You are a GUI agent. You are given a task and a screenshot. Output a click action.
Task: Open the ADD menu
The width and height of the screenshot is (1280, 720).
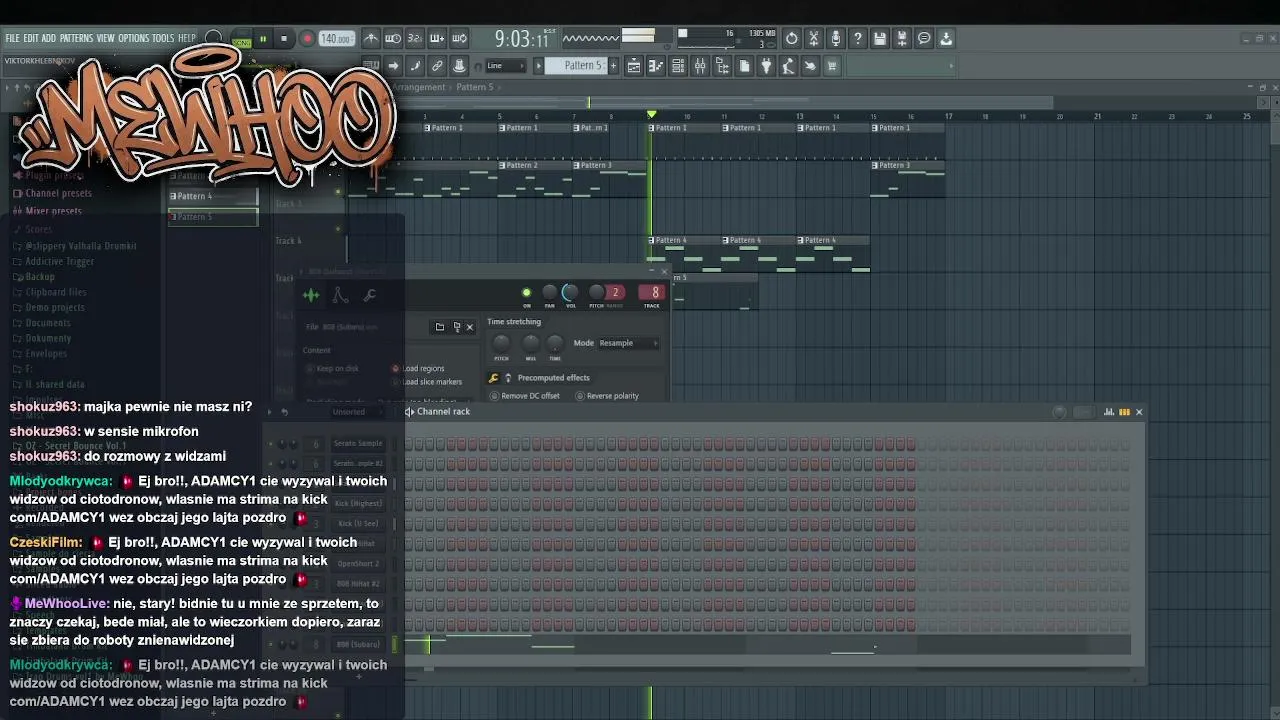coord(49,38)
